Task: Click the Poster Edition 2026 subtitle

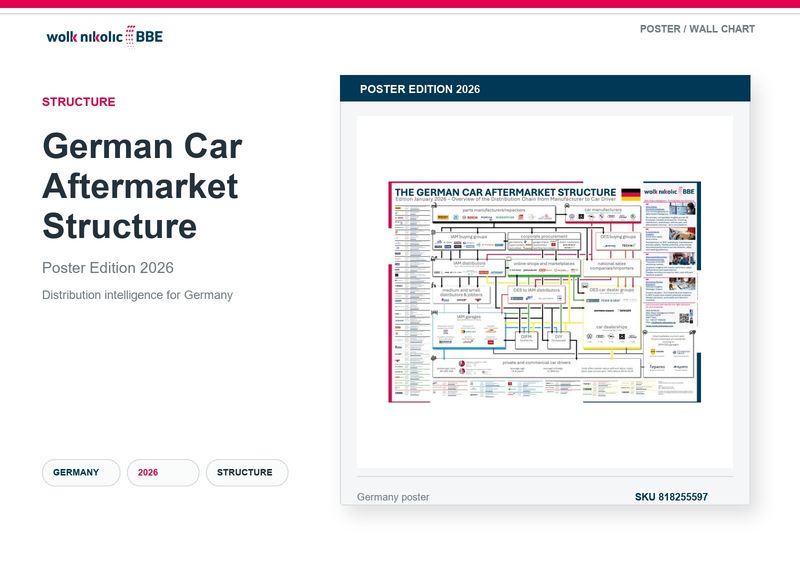Action: 108,268
